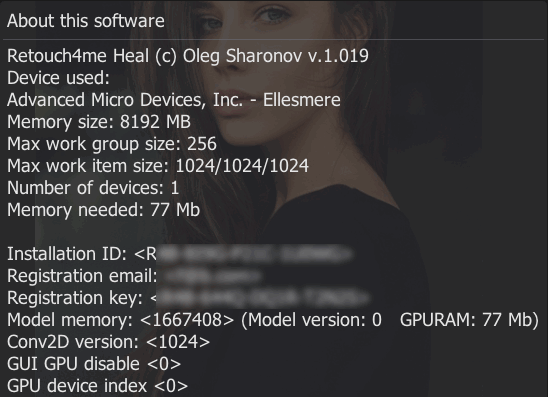Select Memory needed 77 Mb text
Screen dimensions: 548x397
[x=103, y=210]
